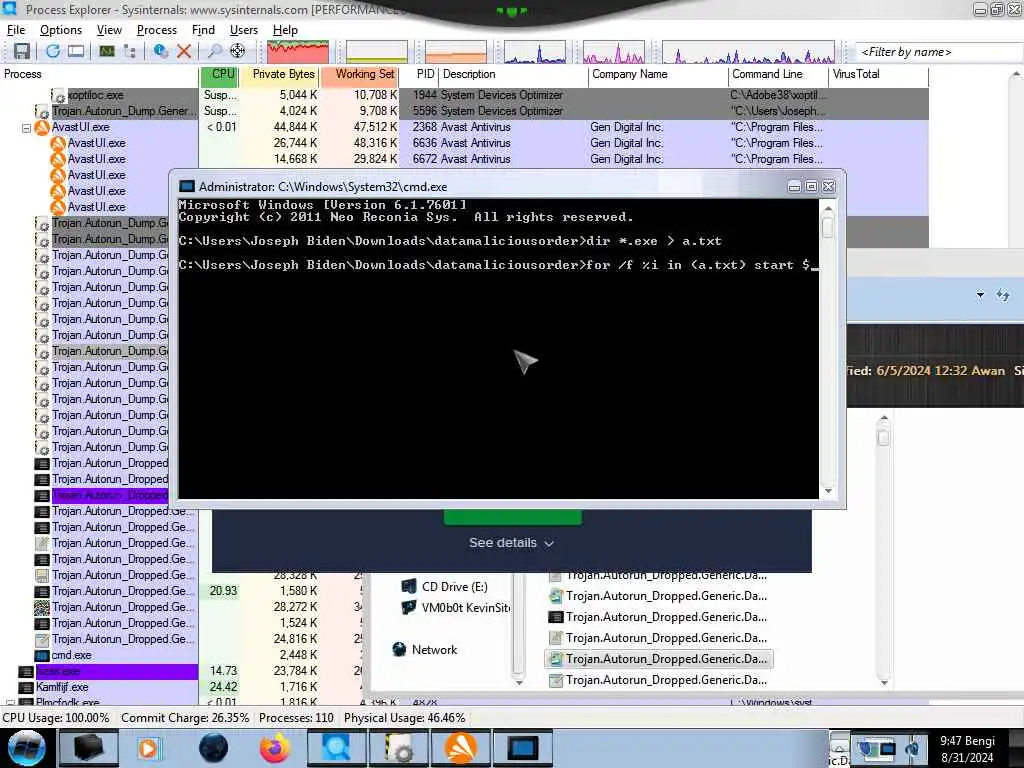
Task: Sort by Company Name column header
Action: point(658,74)
